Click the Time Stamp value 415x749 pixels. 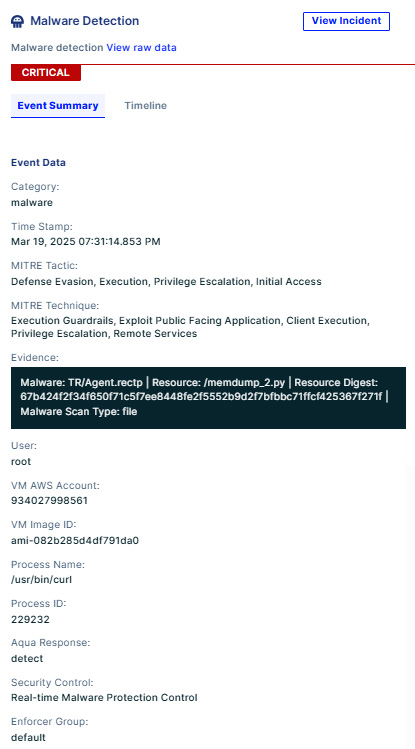pyautogui.click(x=85, y=242)
